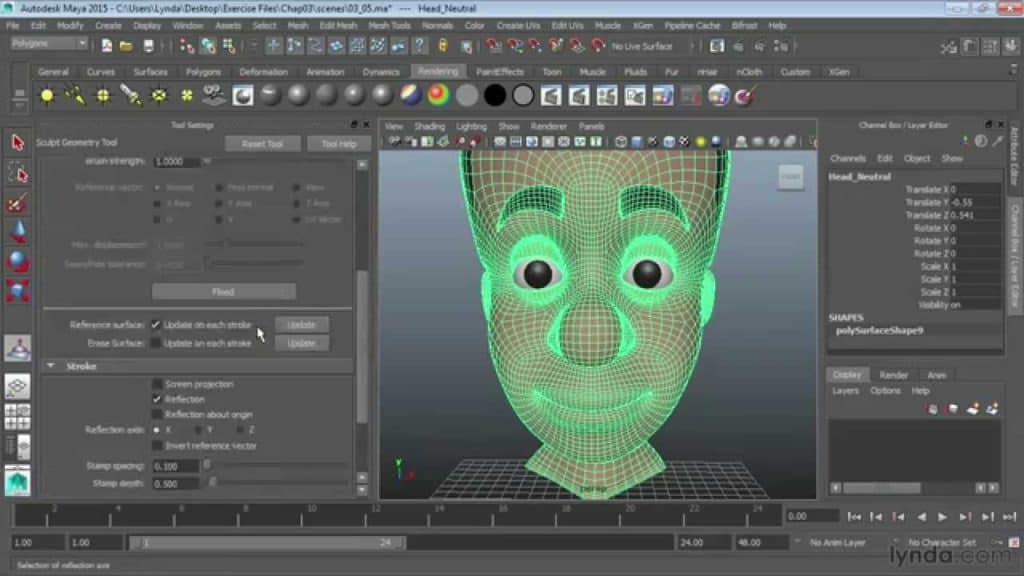Click the play backwards button
Viewport: 1024px width, 576px height.
click(x=921, y=517)
